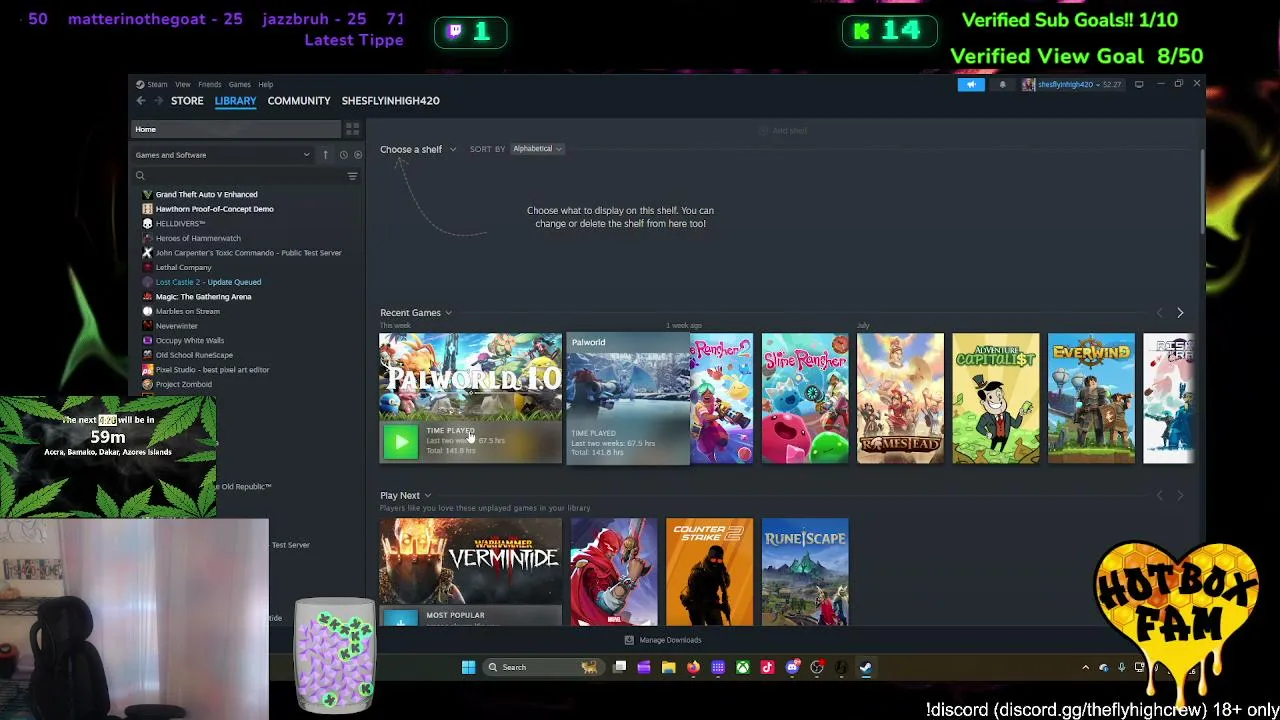The width and height of the screenshot is (1280, 720).
Task: Open the Games menu
Action: click(x=239, y=85)
